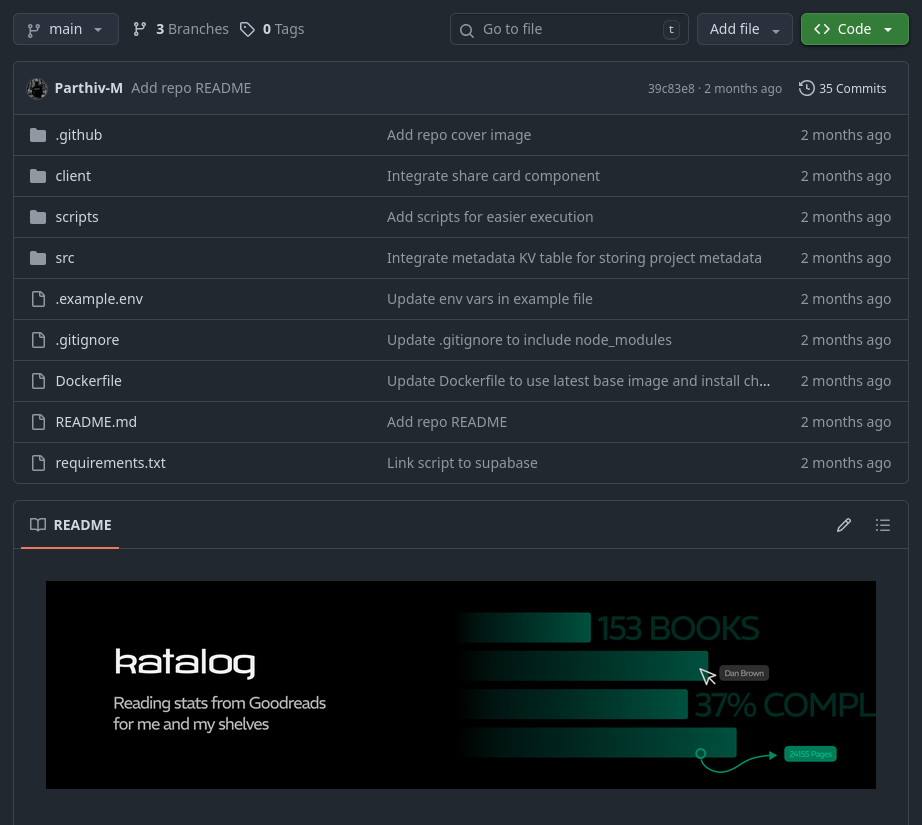Screen dimensions: 922x825
Task: Click the pencil edit README icon
Action: click(844, 525)
